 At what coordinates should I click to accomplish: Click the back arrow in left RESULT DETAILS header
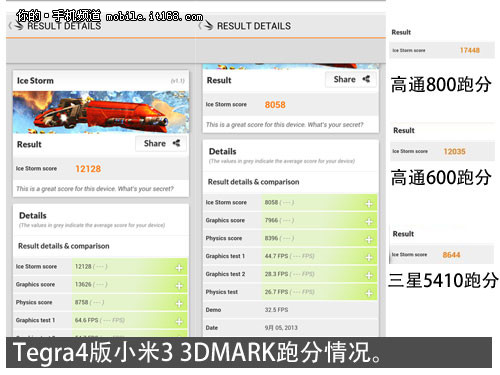(10, 26)
